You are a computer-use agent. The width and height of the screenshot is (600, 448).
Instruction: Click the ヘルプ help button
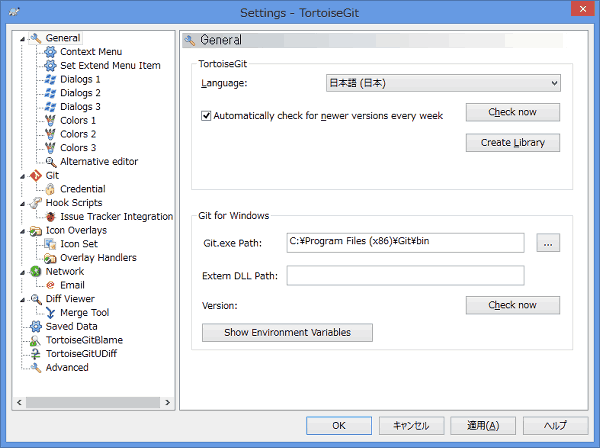point(555,425)
